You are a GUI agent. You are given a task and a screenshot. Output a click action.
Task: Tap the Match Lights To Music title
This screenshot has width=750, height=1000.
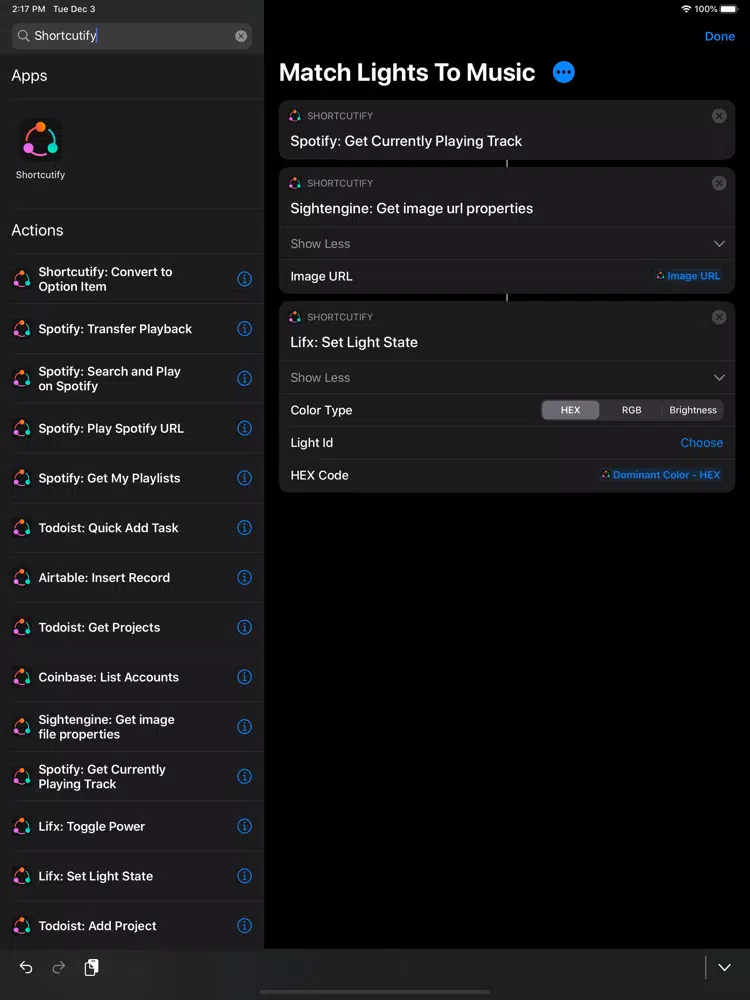click(407, 72)
